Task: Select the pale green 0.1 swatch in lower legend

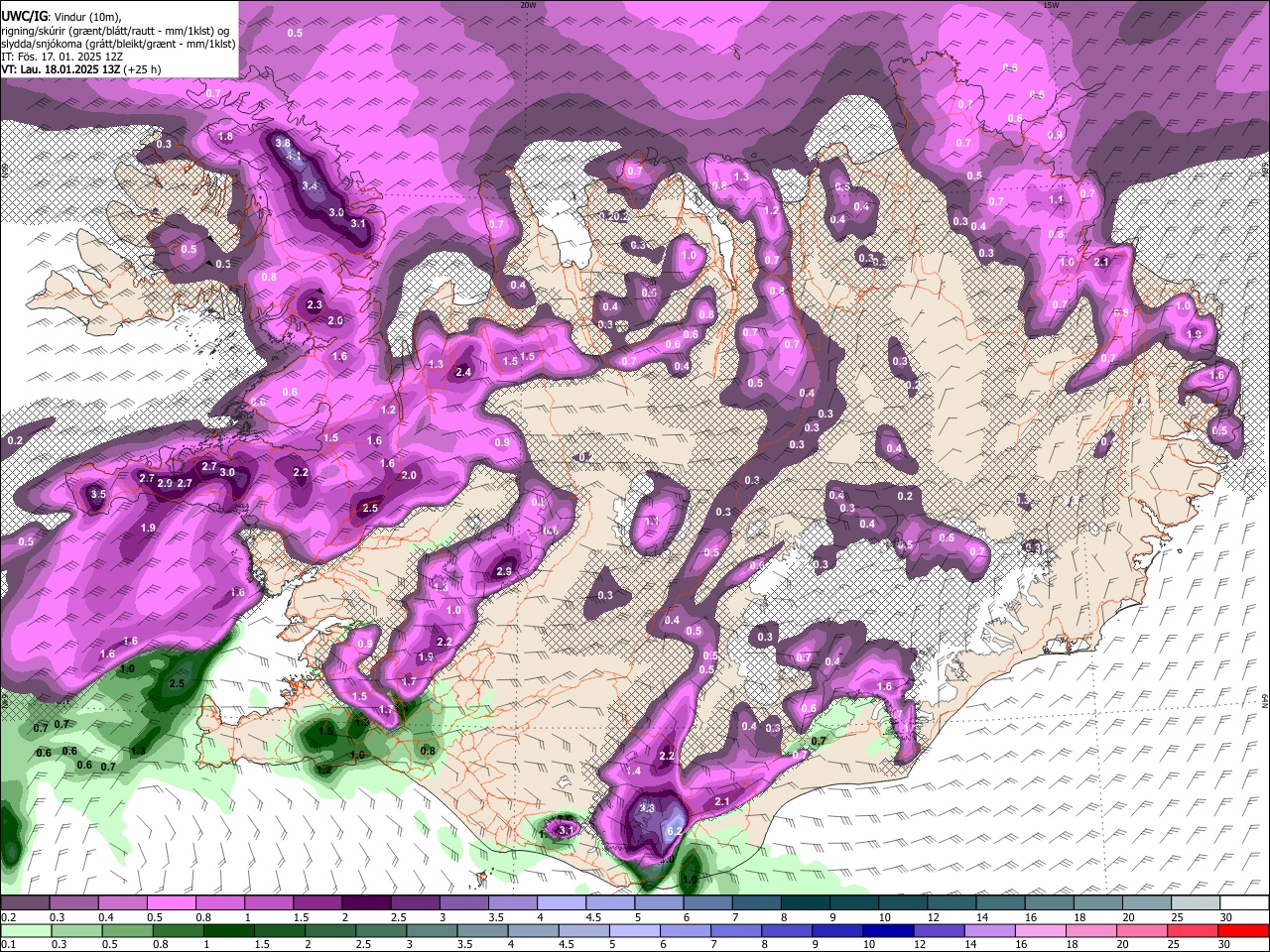Action: click(26, 931)
